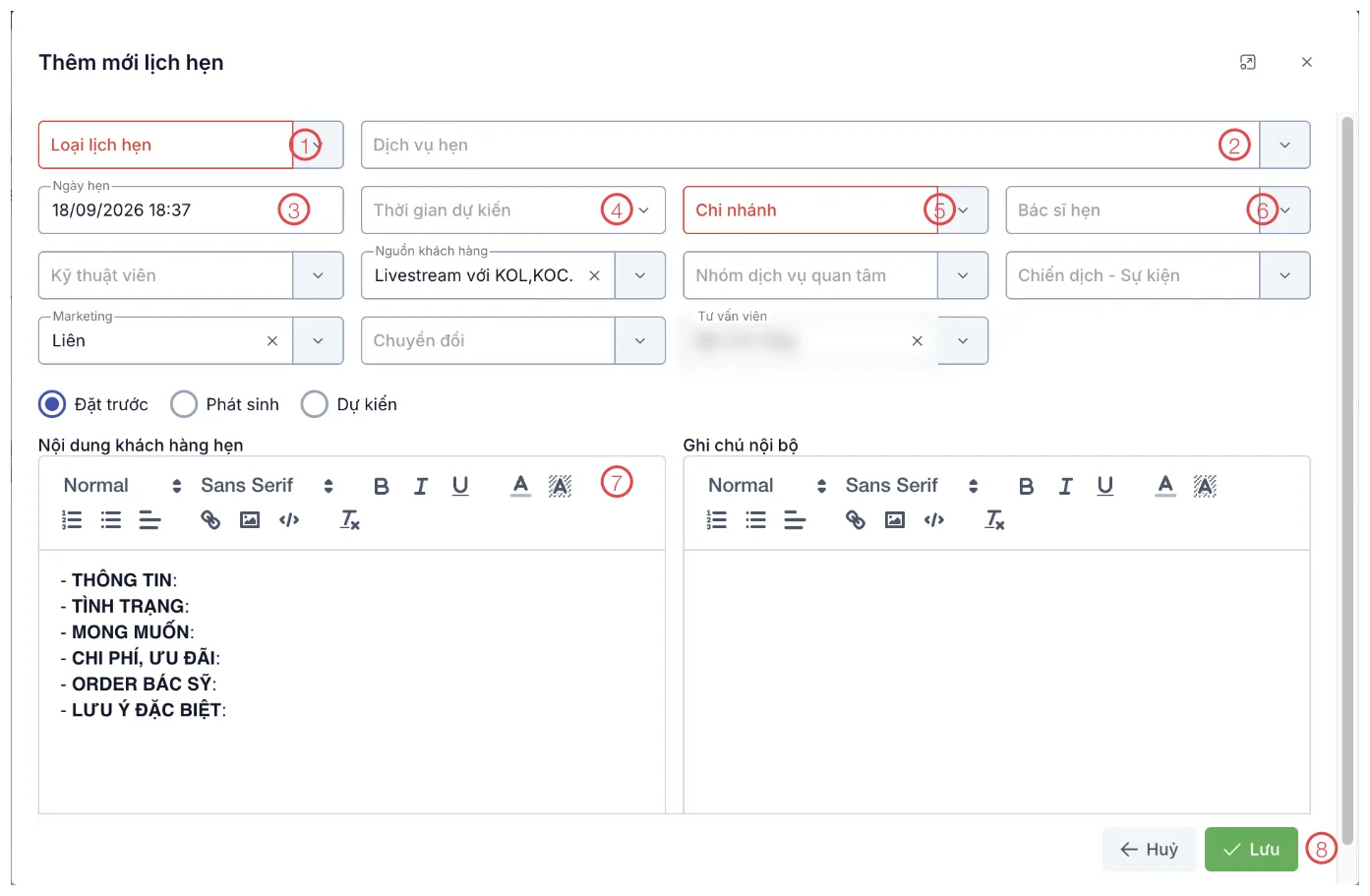Insert numbered list in customer content editor
The image size is (1370, 896).
(x=72, y=520)
